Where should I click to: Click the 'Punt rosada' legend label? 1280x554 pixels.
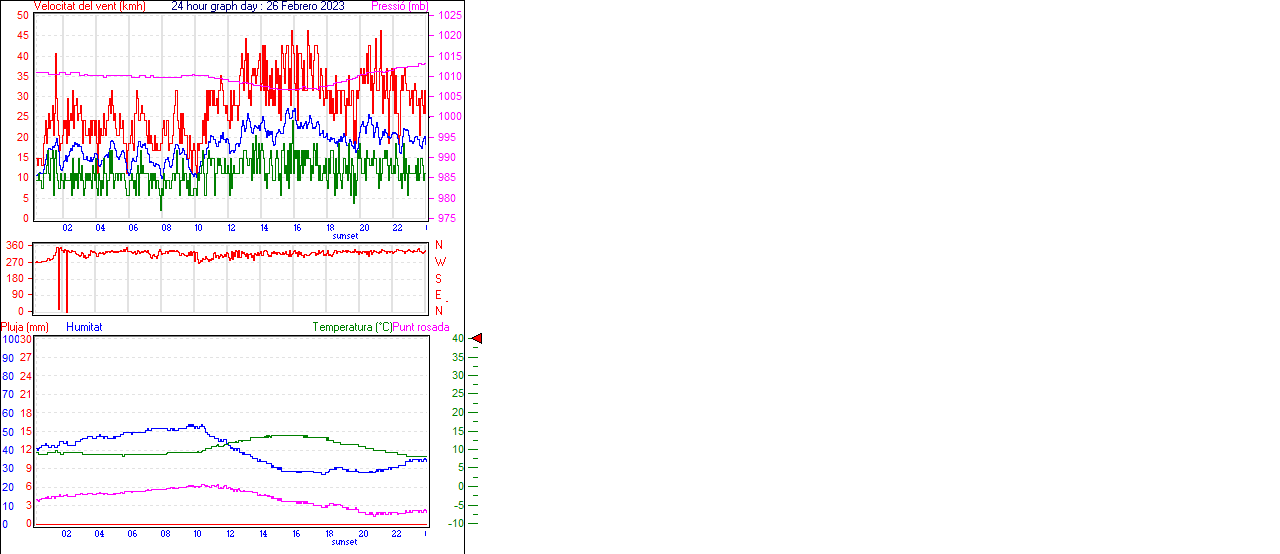[421, 327]
